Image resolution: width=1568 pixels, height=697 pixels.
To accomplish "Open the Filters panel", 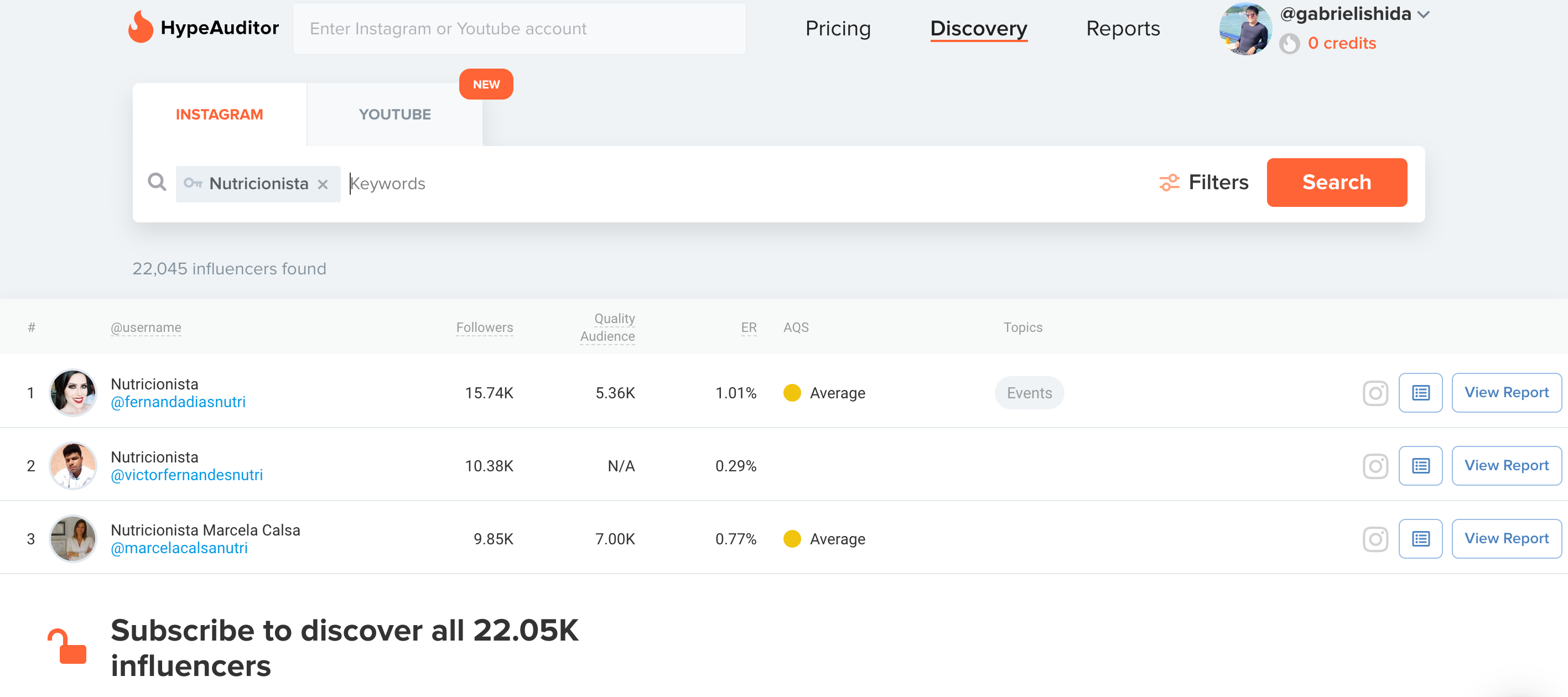I will tap(1203, 182).
